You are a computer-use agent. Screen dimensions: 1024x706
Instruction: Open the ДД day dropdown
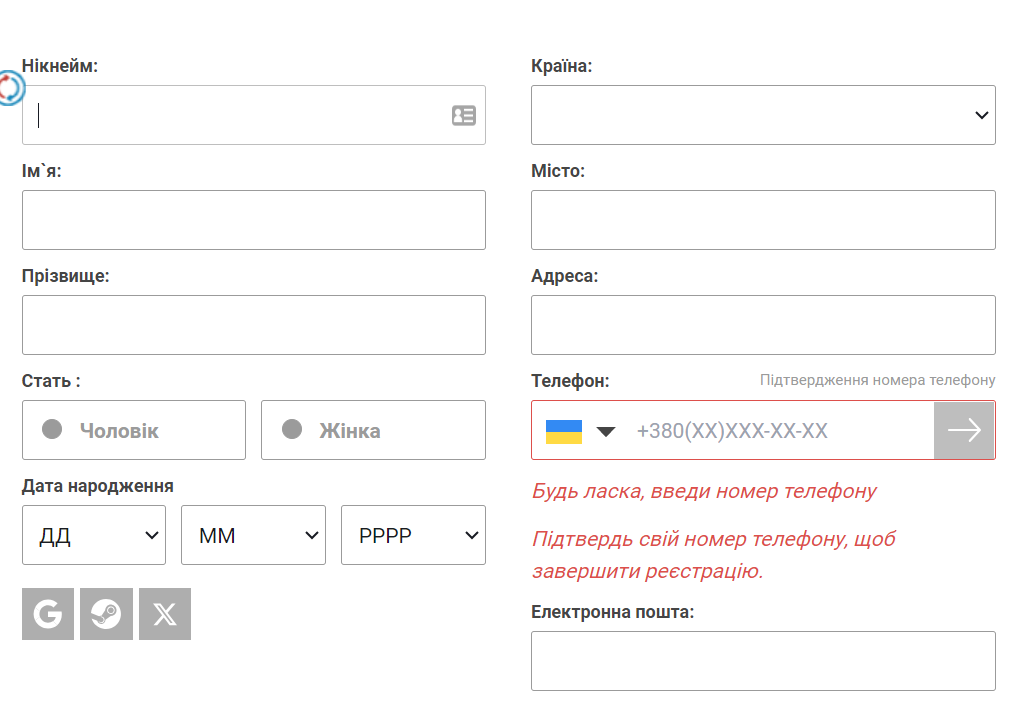tap(94, 535)
